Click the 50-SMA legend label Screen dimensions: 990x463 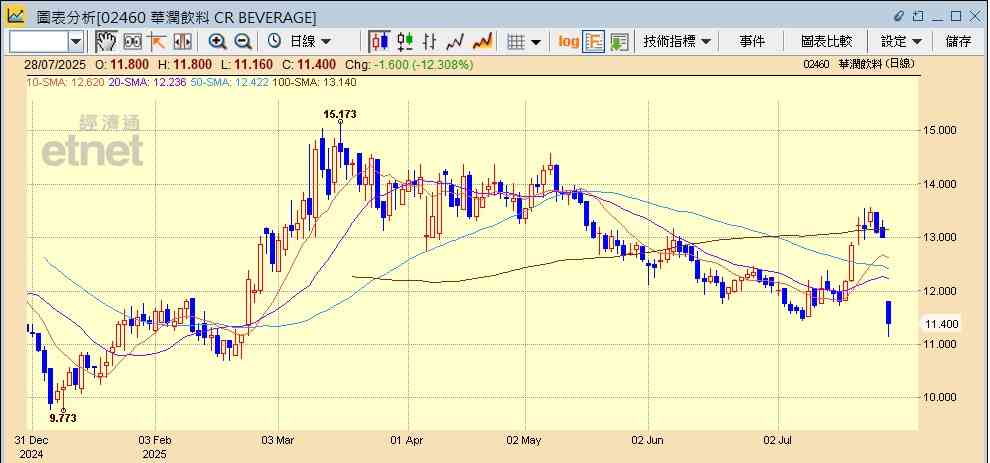[230, 82]
